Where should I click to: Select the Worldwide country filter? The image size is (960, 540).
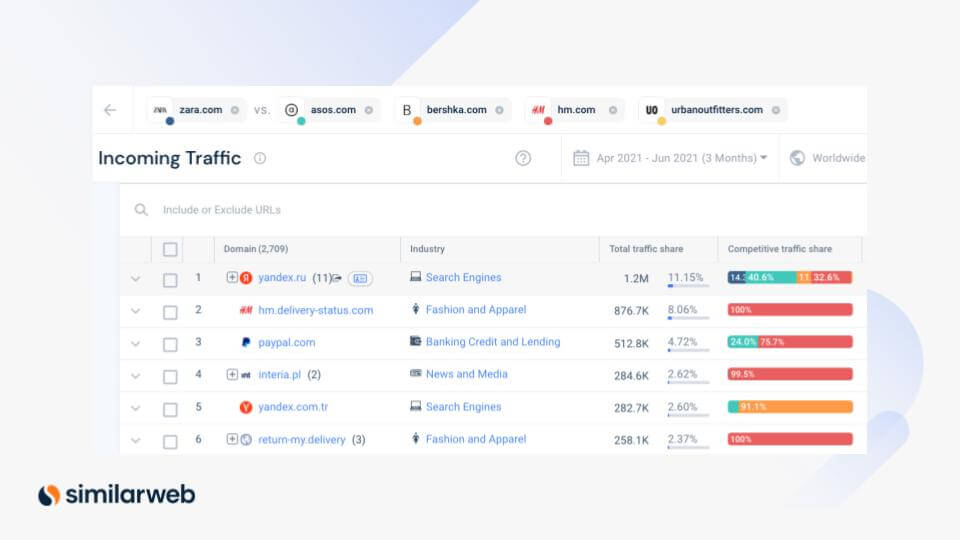[838, 158]
